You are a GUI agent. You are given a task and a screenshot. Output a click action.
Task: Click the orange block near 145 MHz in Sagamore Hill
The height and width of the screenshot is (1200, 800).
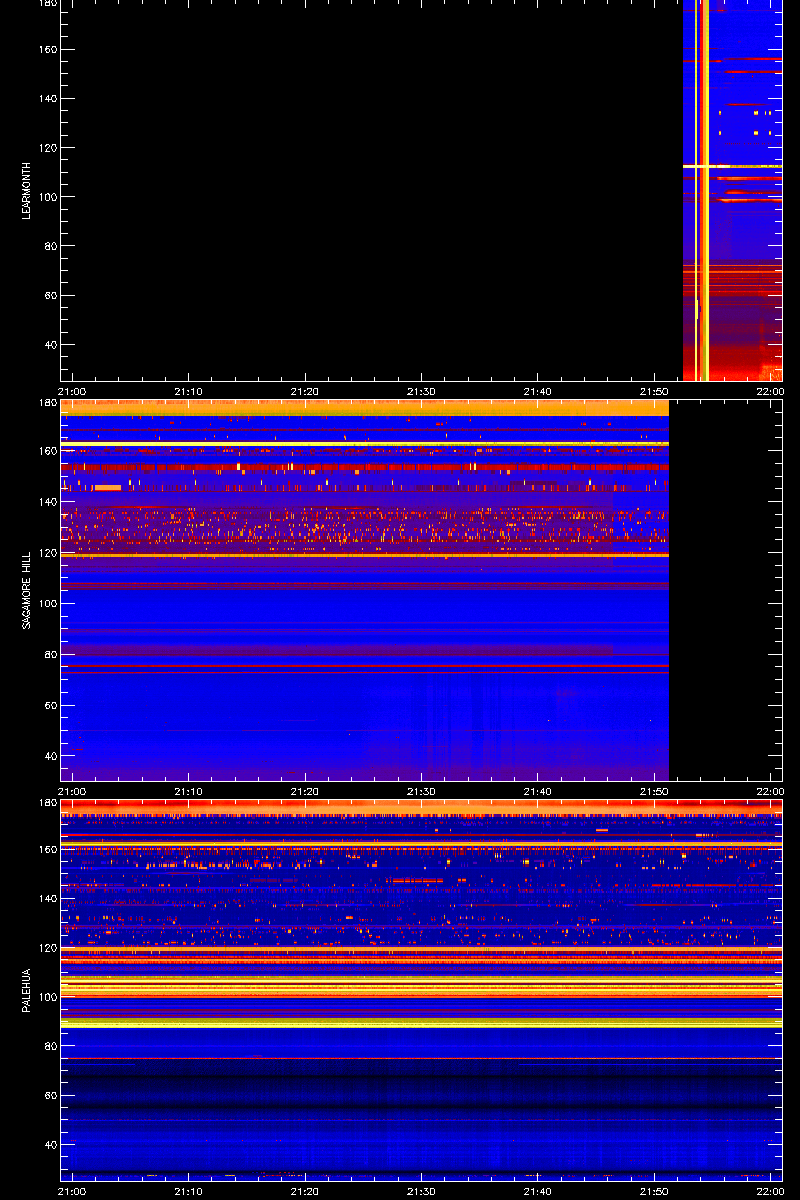tap(107, 487)
